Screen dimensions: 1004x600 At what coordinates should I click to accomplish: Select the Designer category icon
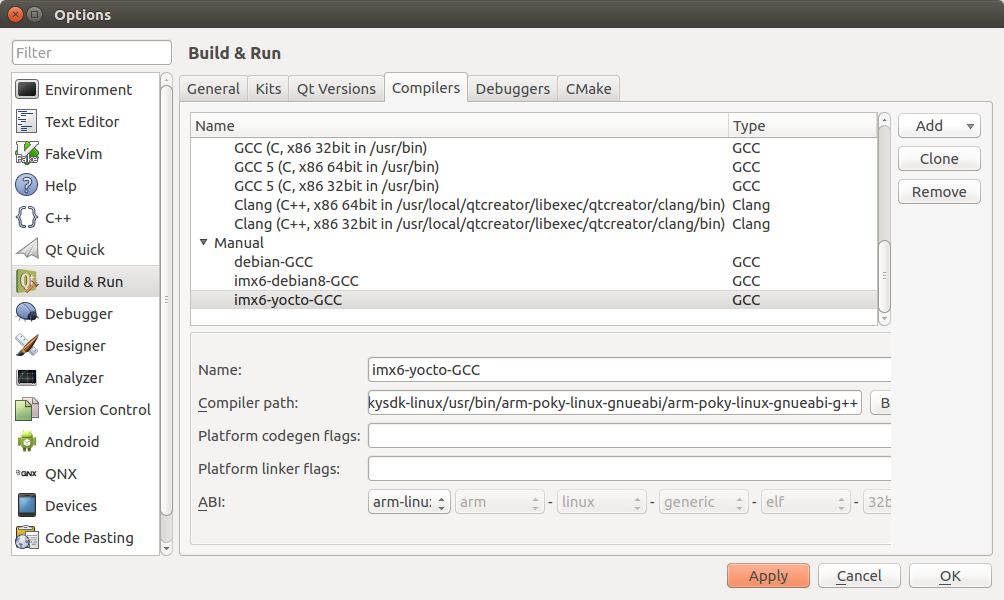[x=28, y=346]
